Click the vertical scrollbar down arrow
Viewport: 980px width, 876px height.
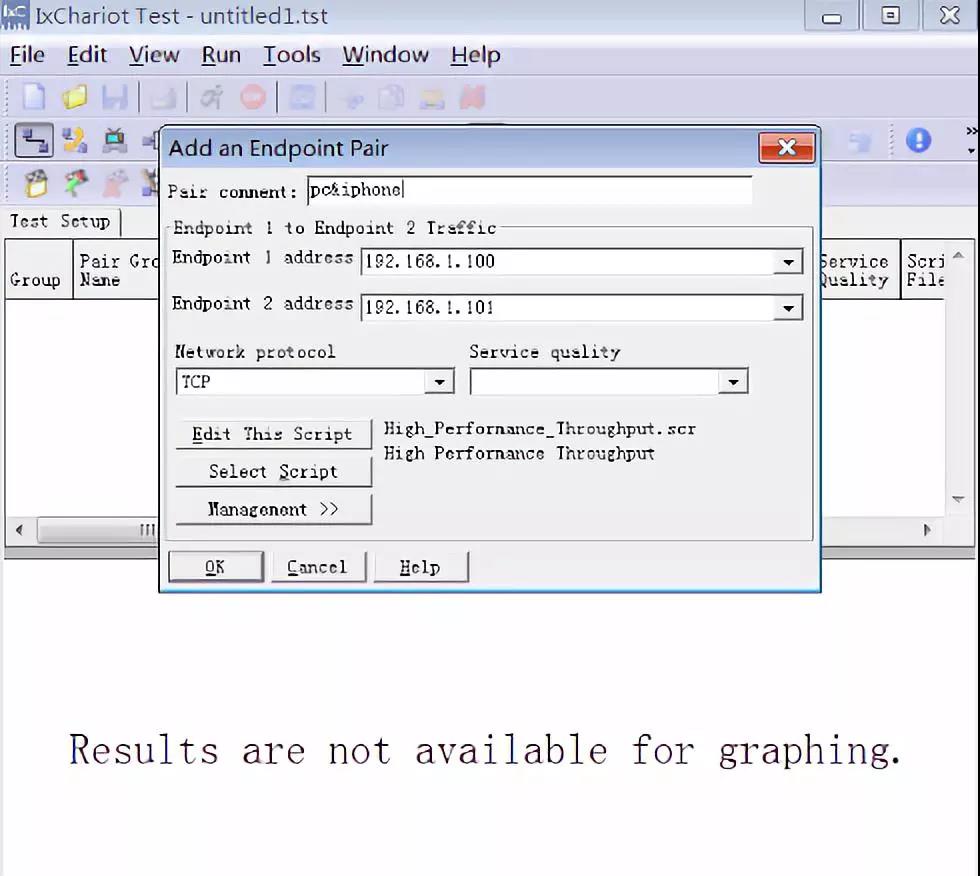tap(958, 499)
